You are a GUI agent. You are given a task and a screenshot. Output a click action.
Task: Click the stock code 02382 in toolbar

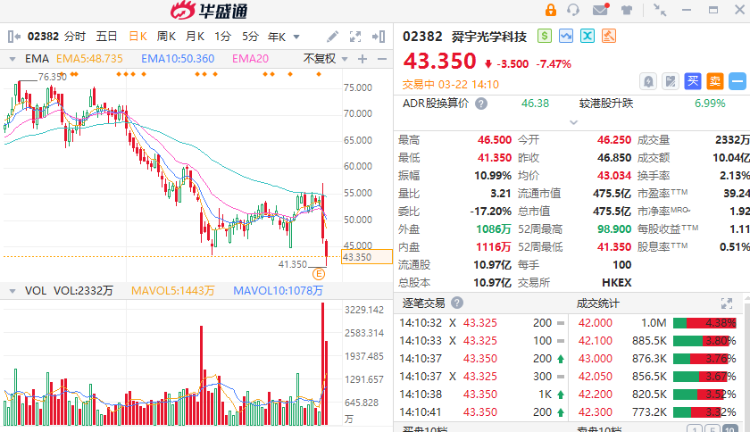click(x=43, y=36)
